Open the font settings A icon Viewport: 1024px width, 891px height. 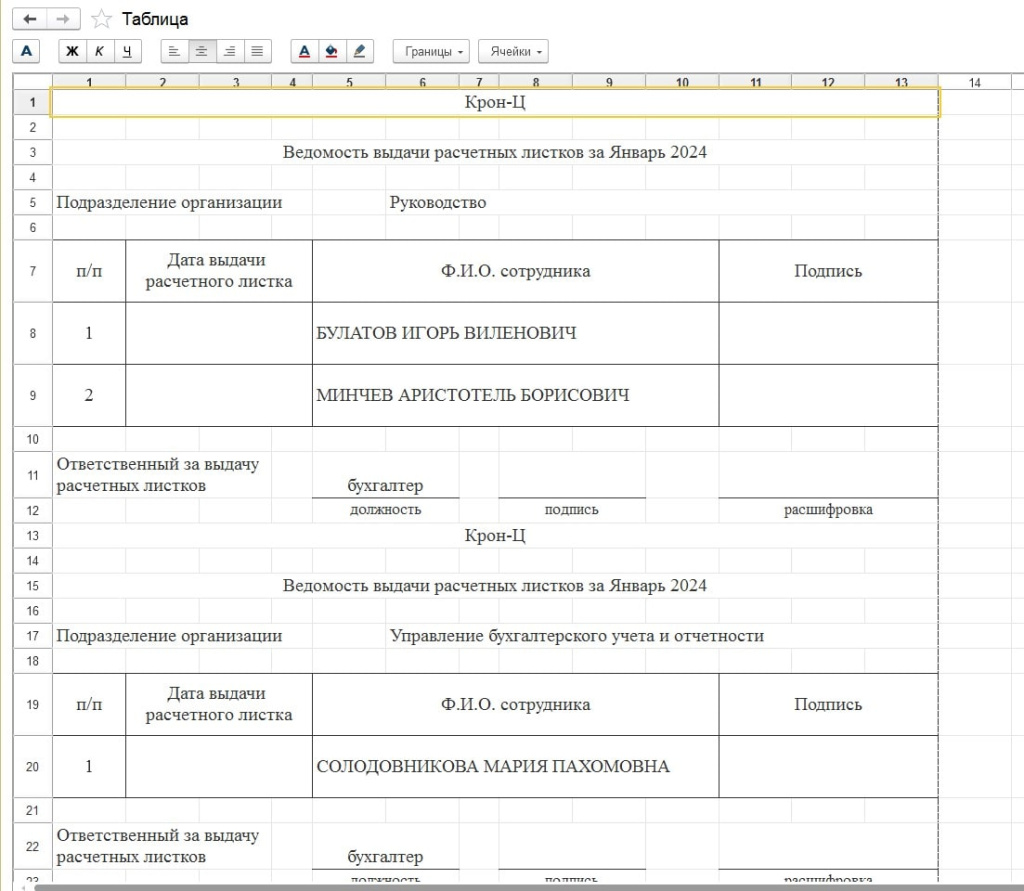26,51
